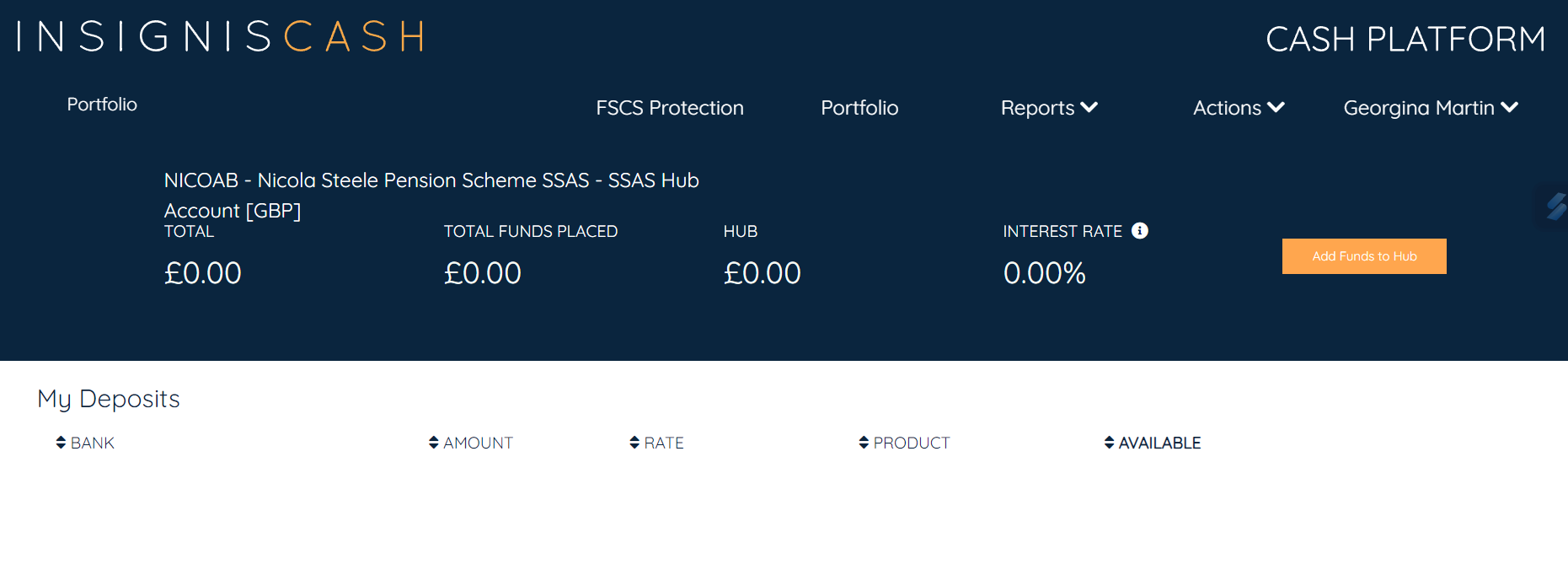Viewport: 1568px width, 575px height.
Task: Click the RATE column sort arrows icon
Action: click(634, 443)
